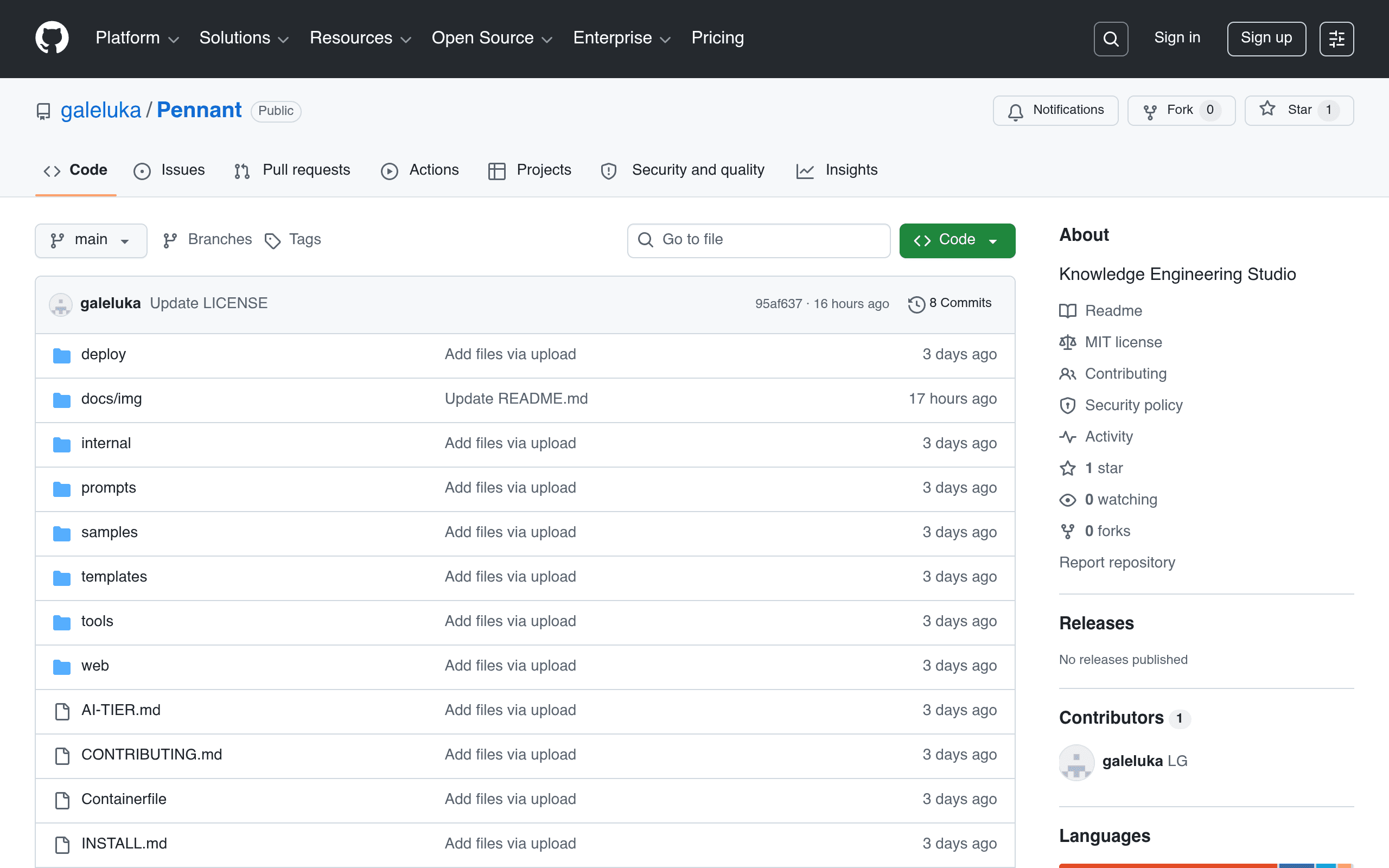This screenshot has width=1389, height=868.
Task: Open the search magnifier button in header
Action: pyautogui.click(x=1111, y=39)
